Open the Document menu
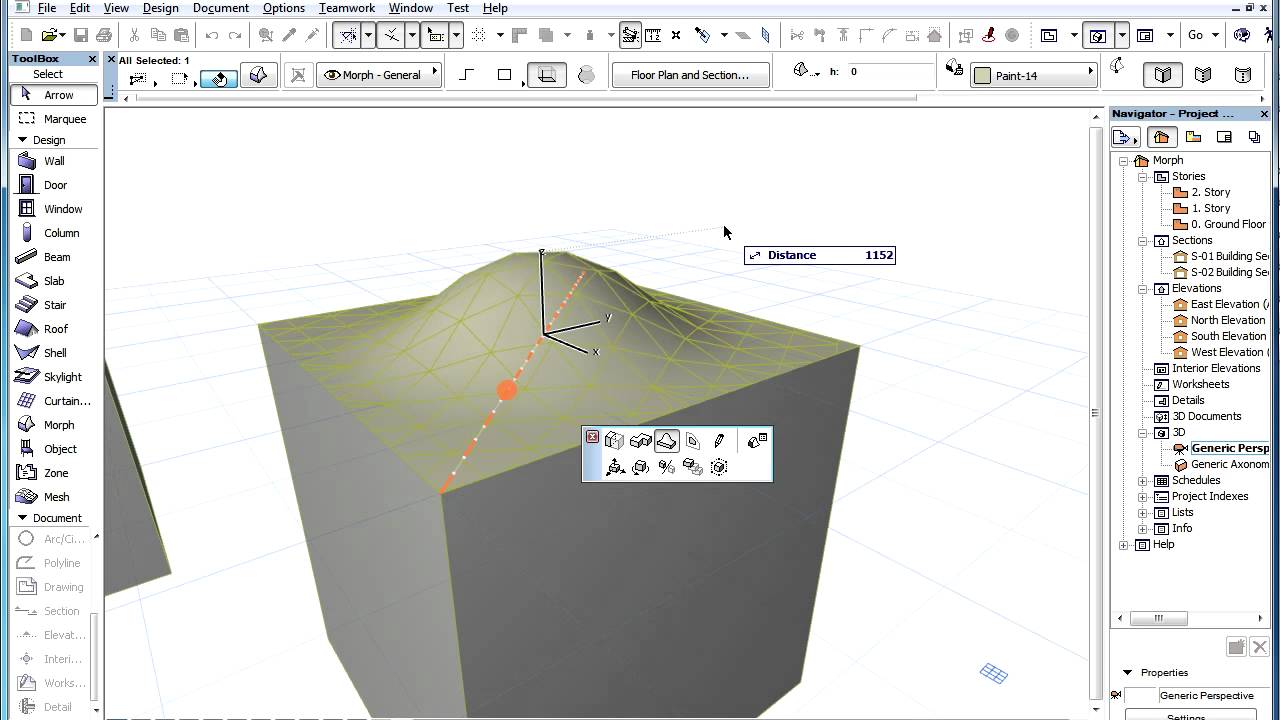 click(x=221, y=8)
